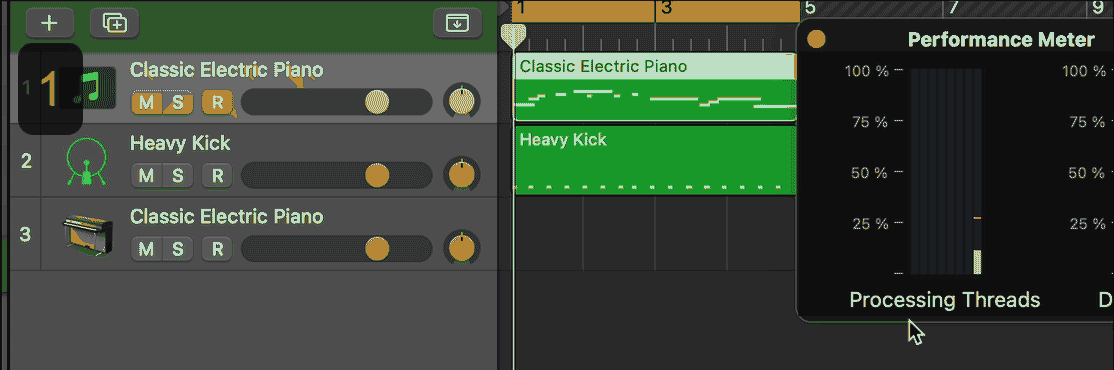Select track 3 name Classic Electric Piano
This screenshot has height=370, width=1114.
pyautogui.click(x=227, y=216)
